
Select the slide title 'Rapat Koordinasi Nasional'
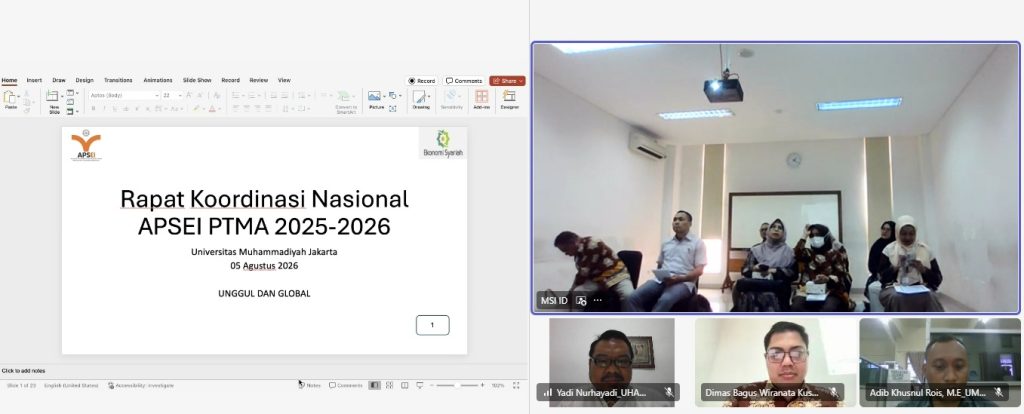point(264,199)
